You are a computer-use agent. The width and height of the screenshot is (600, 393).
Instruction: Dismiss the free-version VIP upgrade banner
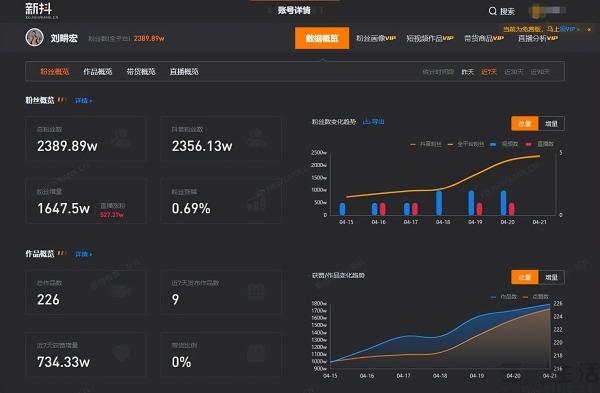(x=589, y=29)
